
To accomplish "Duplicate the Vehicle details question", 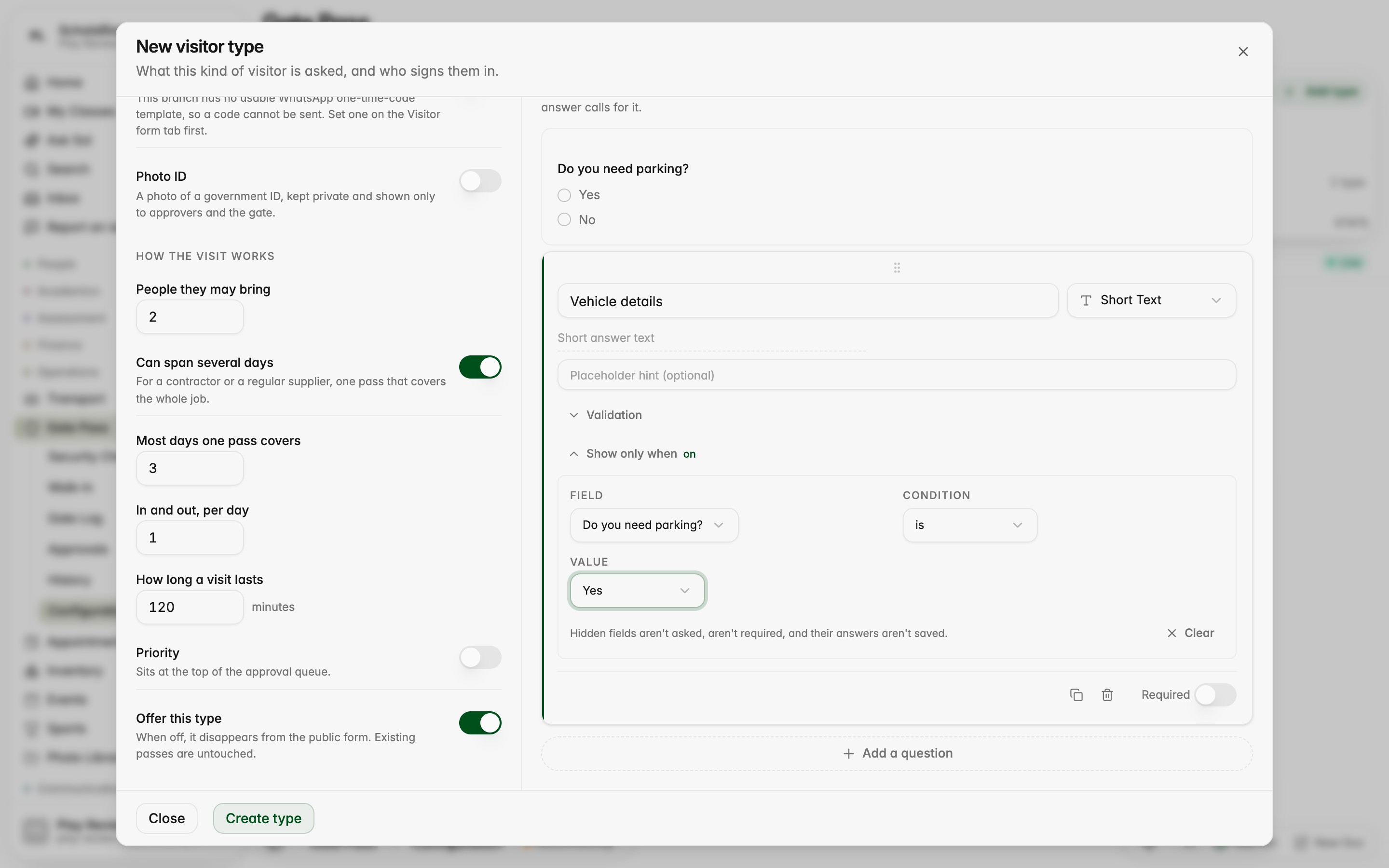I will [x=1076, y=694].
